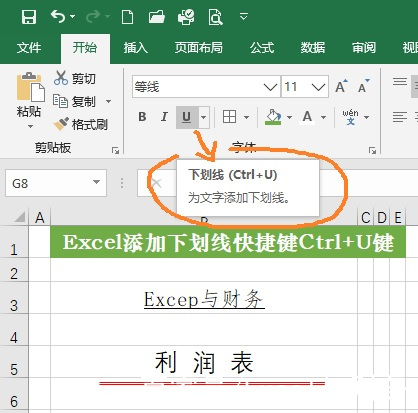Select row 5 header
Viewport: 418px width, 413px height.
pyautogui.click(x=14, y=362)
